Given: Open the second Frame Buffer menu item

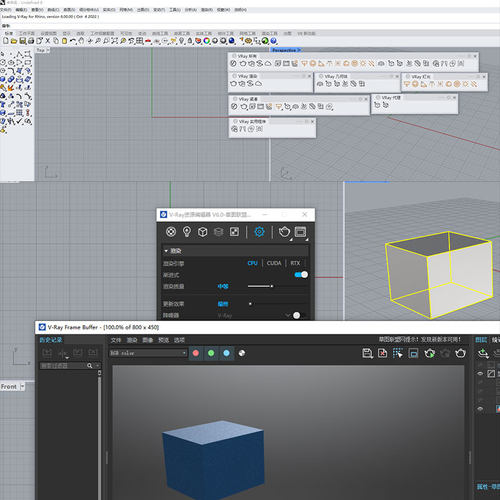Looking at the screenshot, I should pos(132,340).
